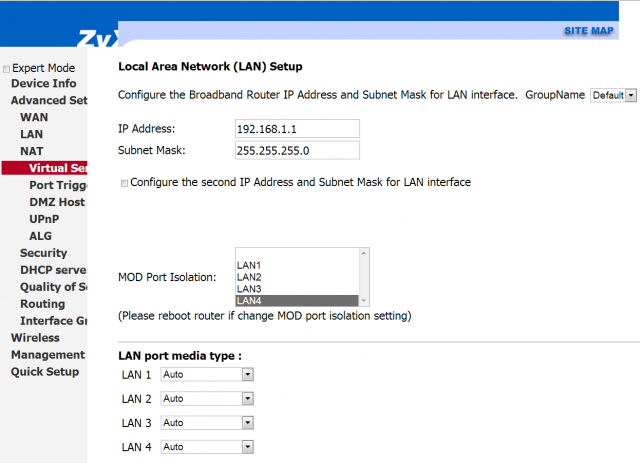Open the LAN 4 media type dropdown
The height and width of the screenshot is (463, 640).
point(207,447)
